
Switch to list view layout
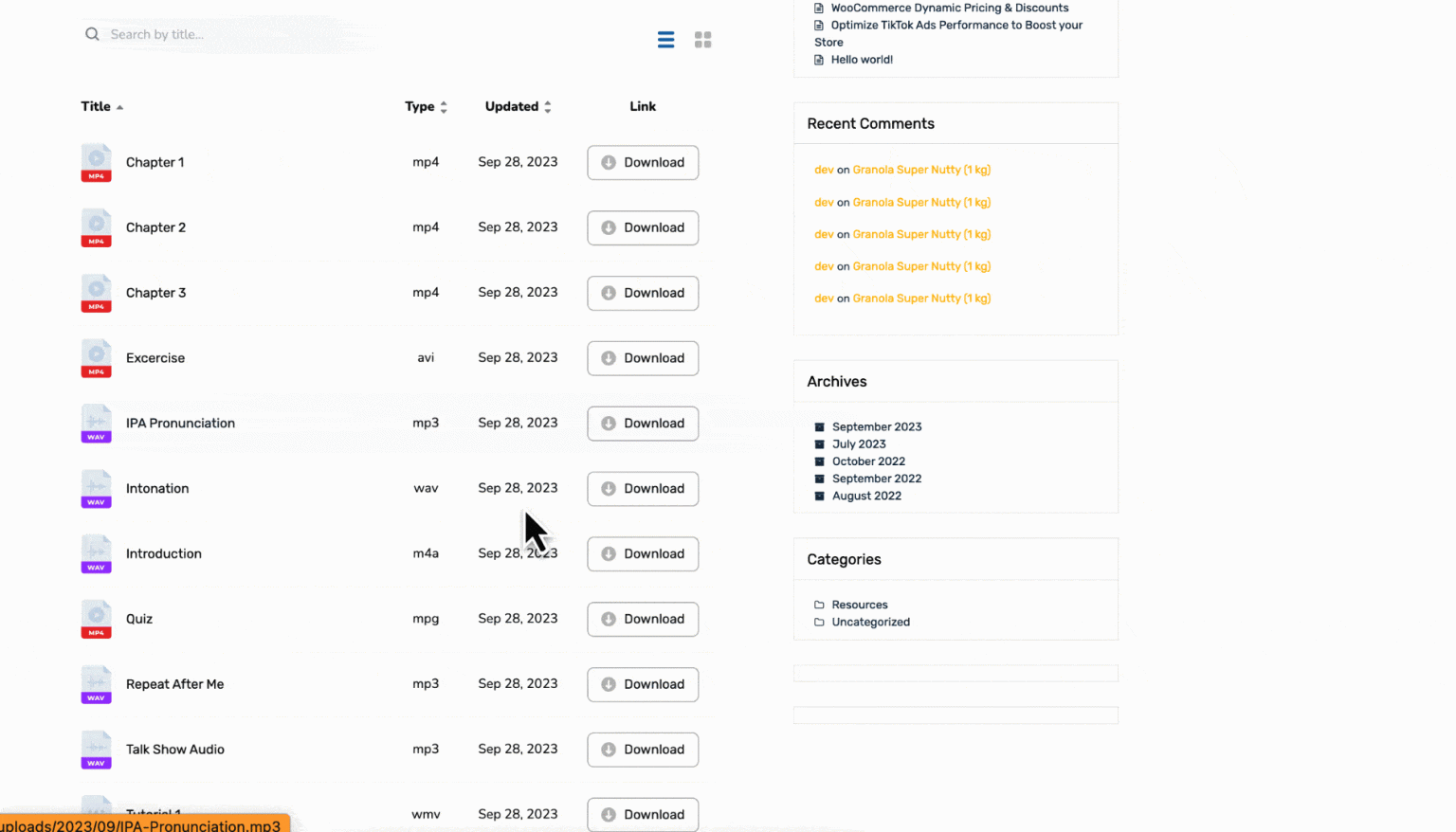[x=665, y=40]
